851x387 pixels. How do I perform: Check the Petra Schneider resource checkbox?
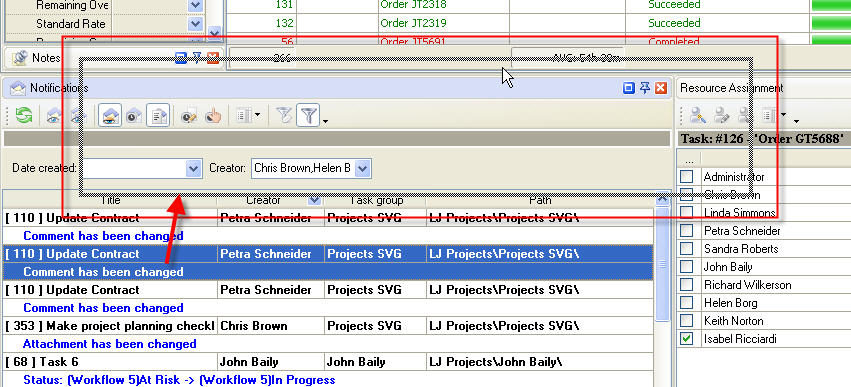tap(687, 231)
